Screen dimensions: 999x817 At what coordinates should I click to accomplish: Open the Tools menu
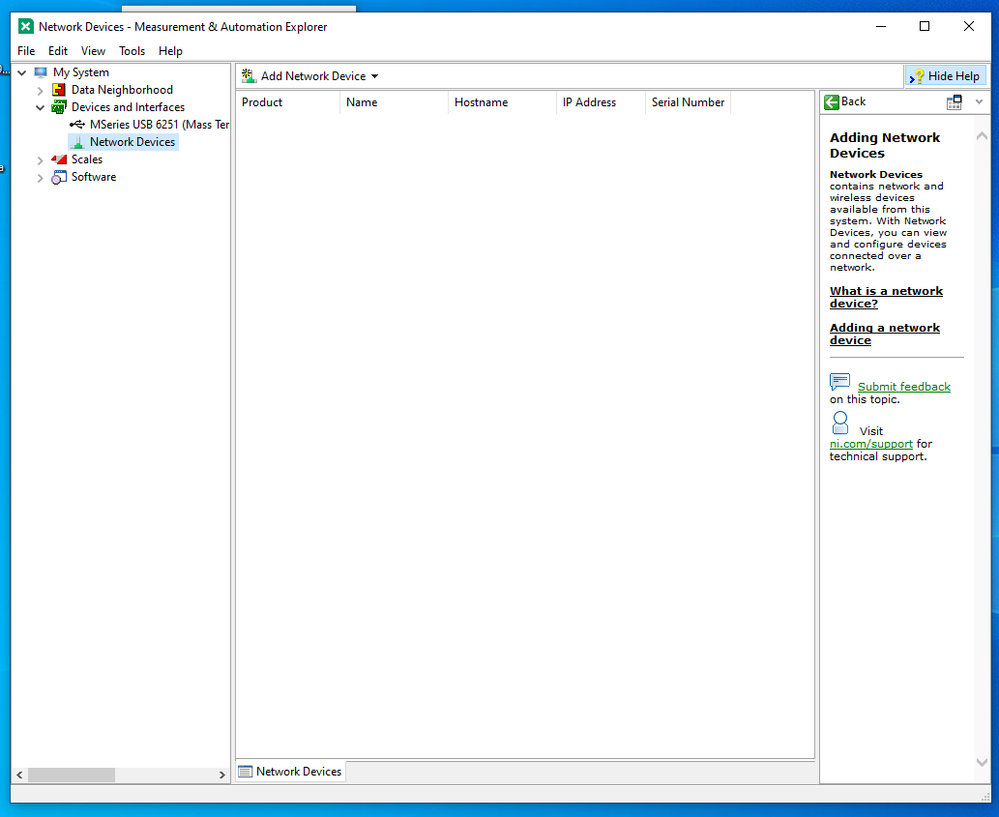click(x=132, y=51)
